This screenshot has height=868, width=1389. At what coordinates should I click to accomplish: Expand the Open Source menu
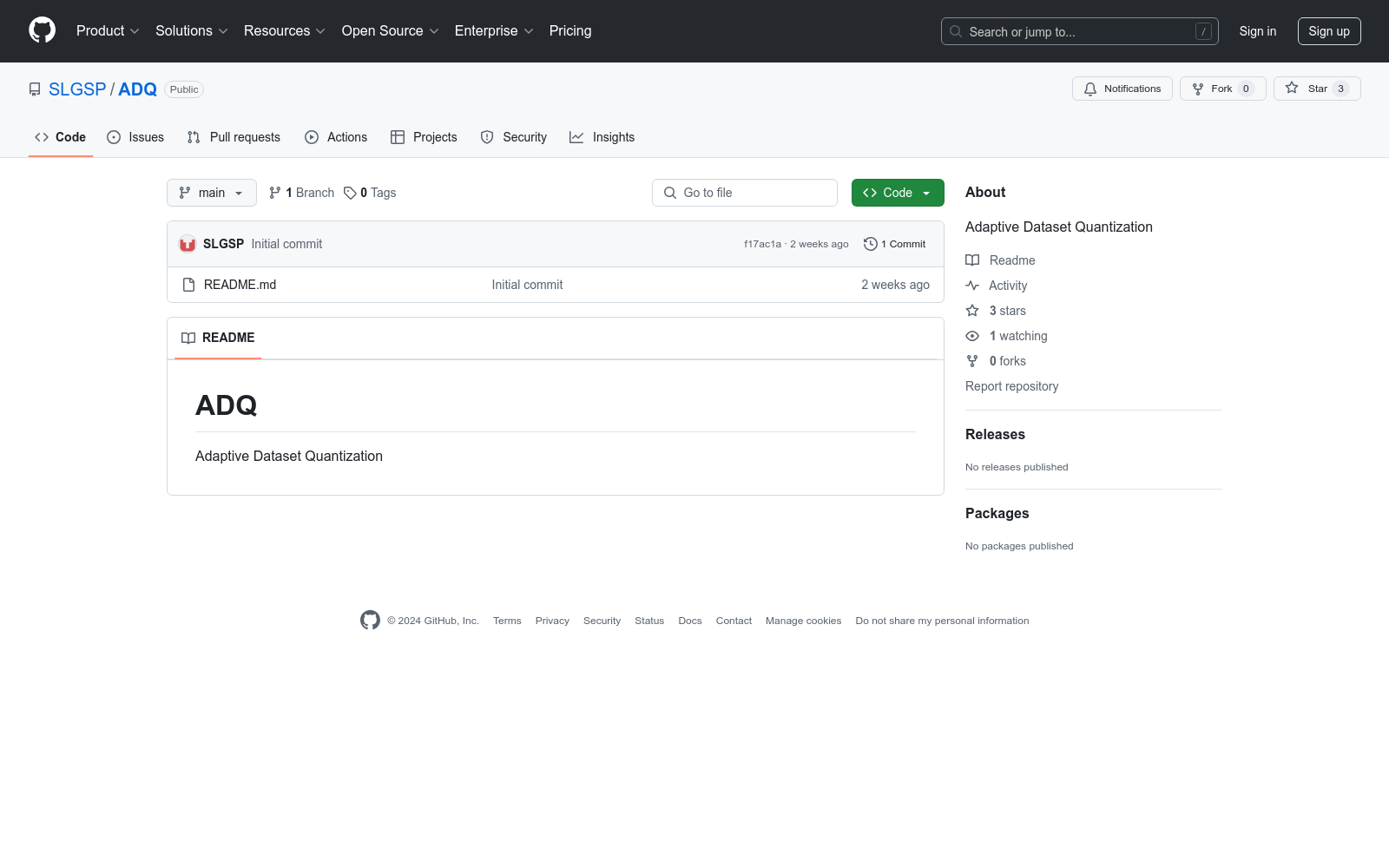(x=391, y=30)
